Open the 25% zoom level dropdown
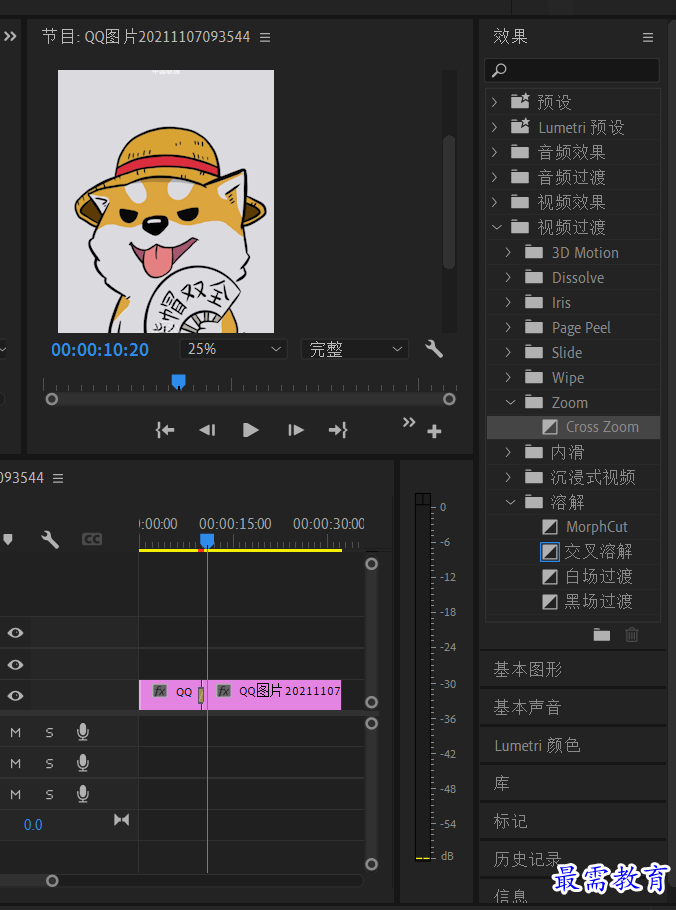The width and height of the screenshot is (676, 910). pyautogui.click(x=234, y=349)
